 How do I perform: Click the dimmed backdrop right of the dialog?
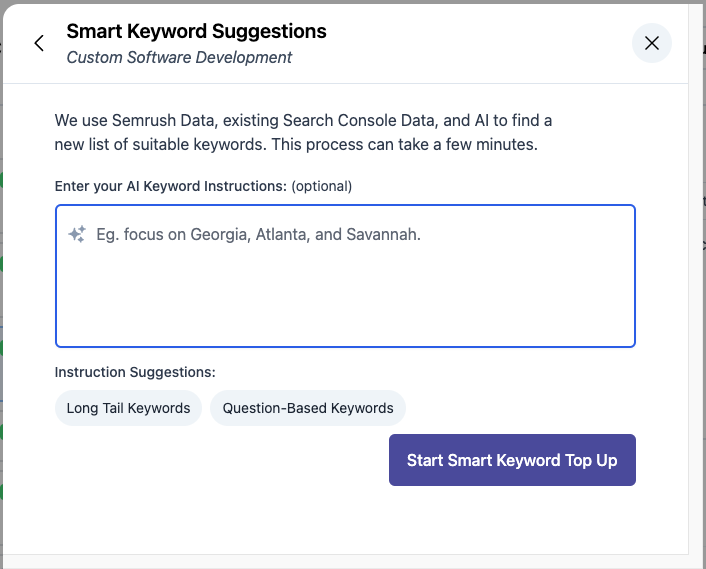[x=697, y=300]
